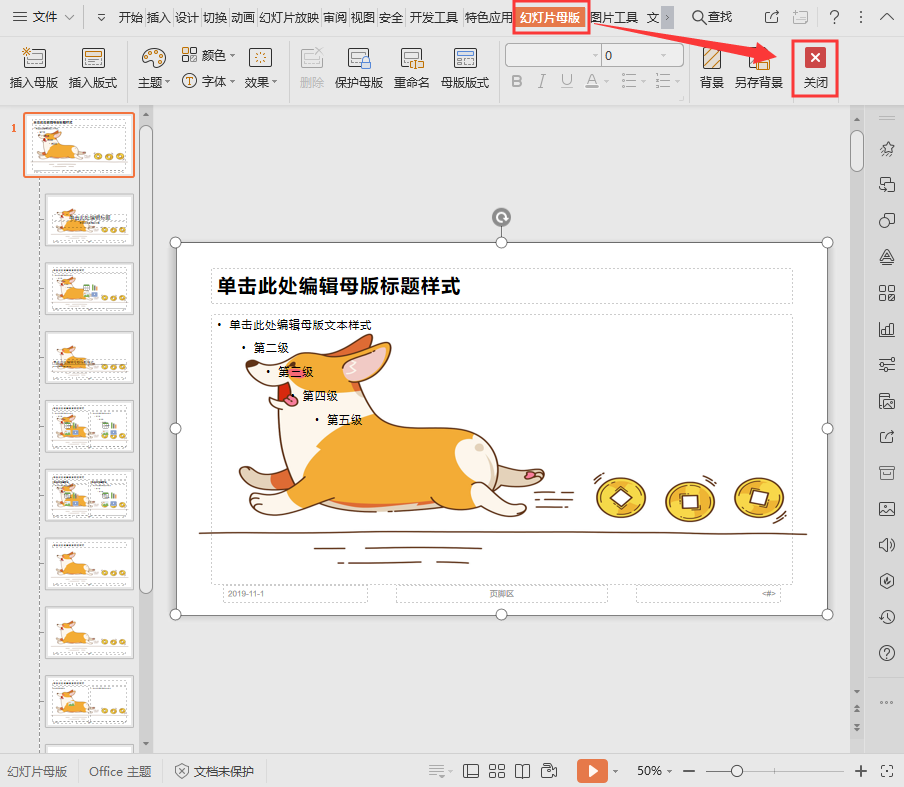
Task: Select the second layout thumbnail in panel
Action: pos(90,220)
